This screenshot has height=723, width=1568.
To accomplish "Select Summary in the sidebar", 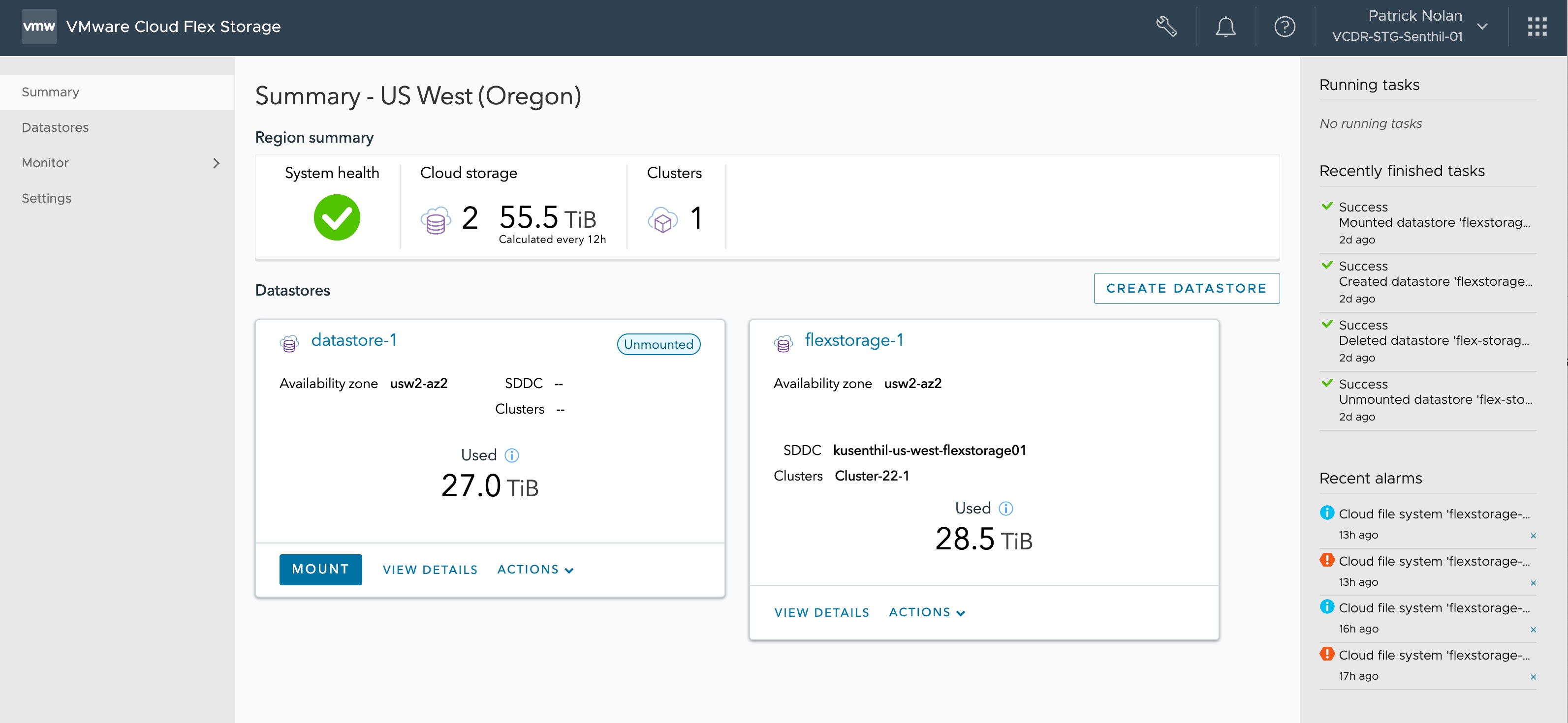I will pyautogui.click(x=117, y=92).
